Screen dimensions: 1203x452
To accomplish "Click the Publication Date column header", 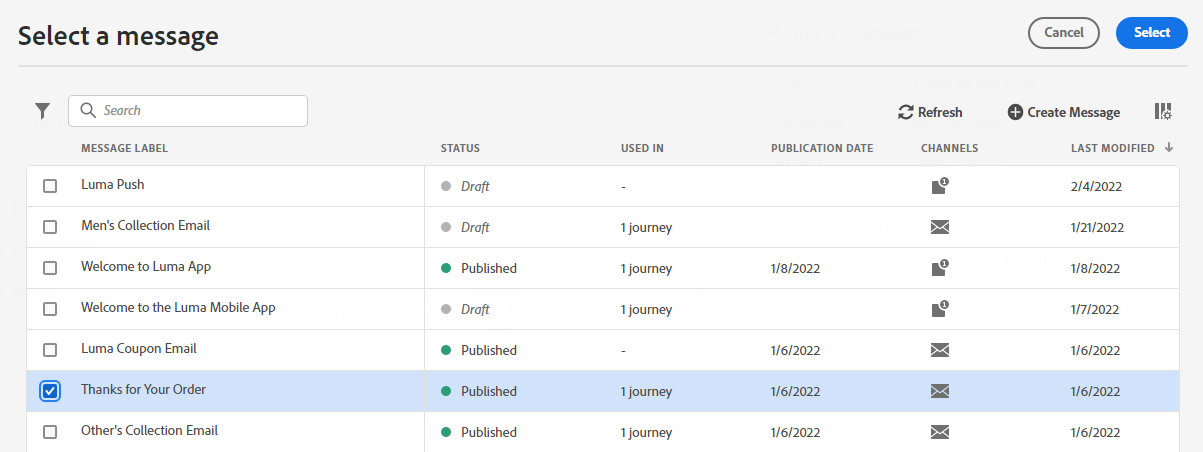I will pos(822,148).
